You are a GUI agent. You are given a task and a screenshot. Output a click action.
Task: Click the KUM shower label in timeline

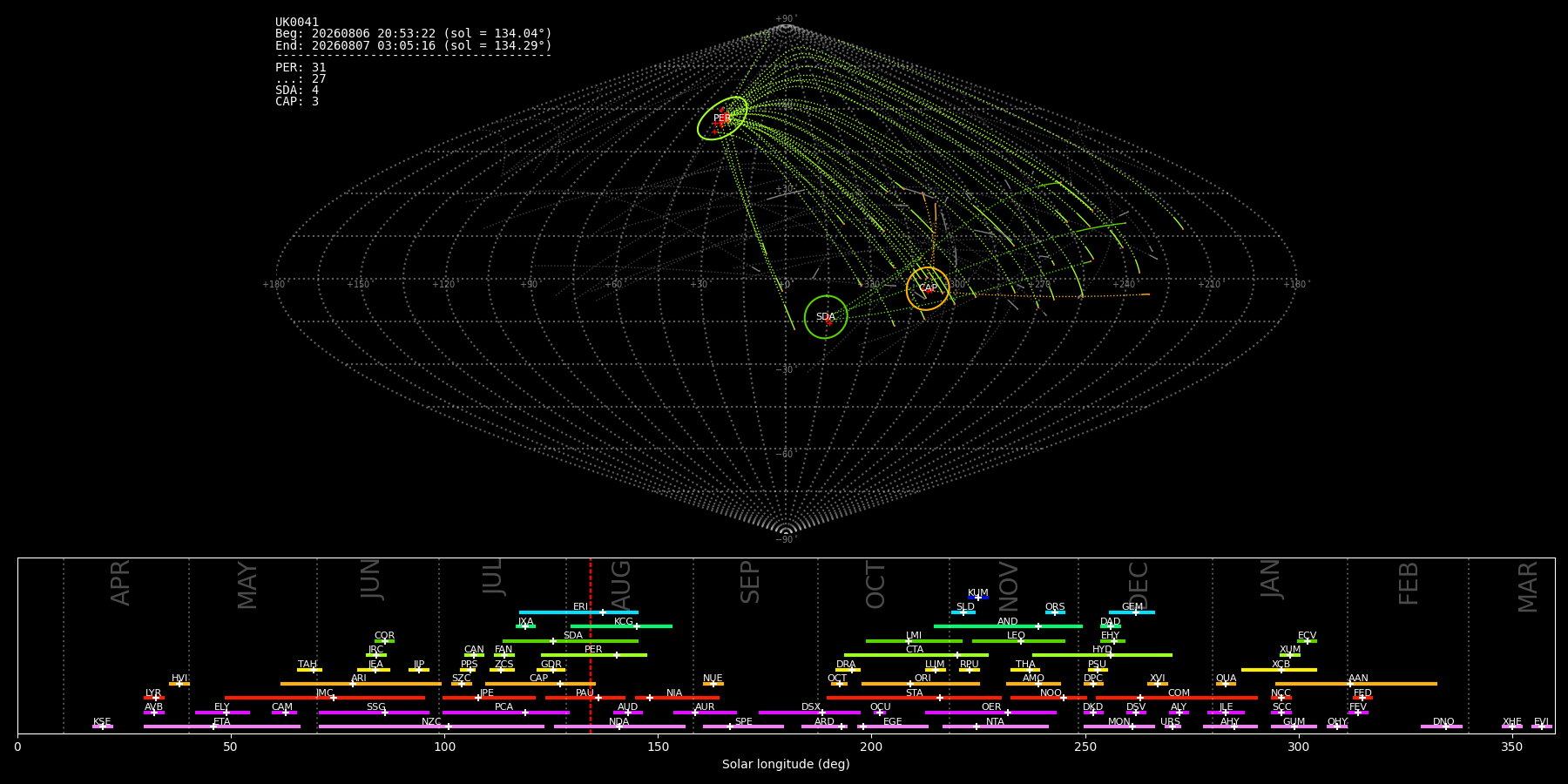(978, 593)
